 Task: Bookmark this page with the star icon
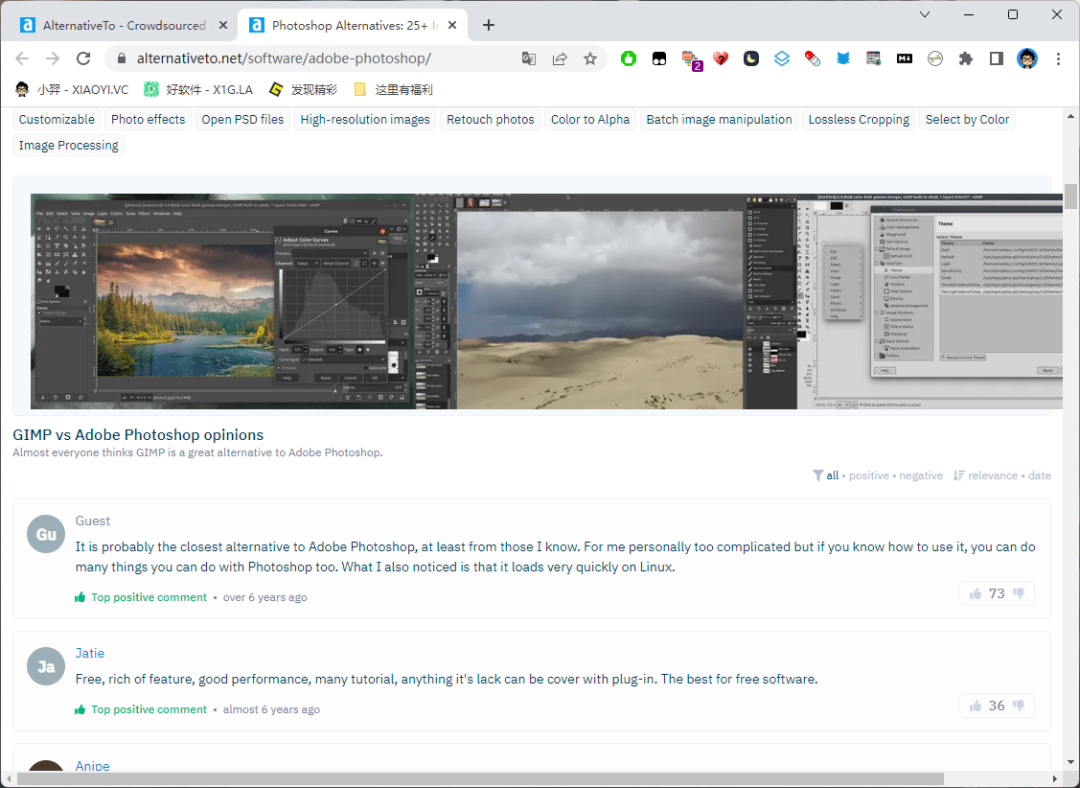tap(590, 59)
